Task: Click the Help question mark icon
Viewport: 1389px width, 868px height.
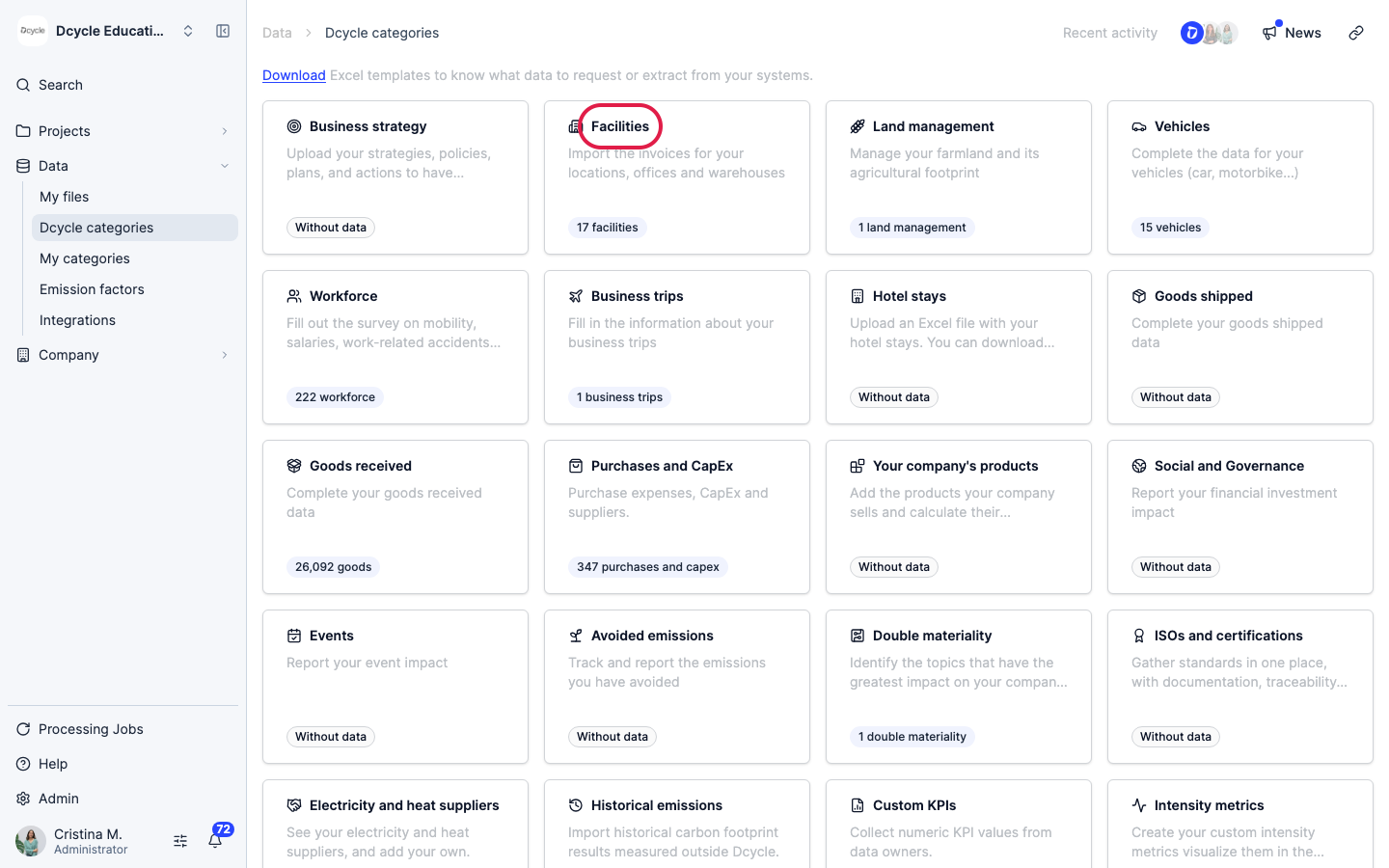Action: point(23,764)
